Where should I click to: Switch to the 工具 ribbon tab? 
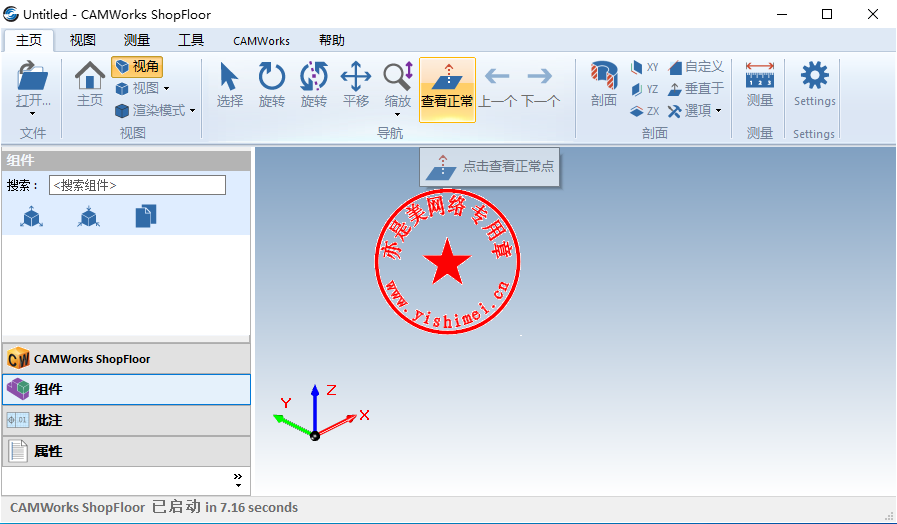(190, 40)
